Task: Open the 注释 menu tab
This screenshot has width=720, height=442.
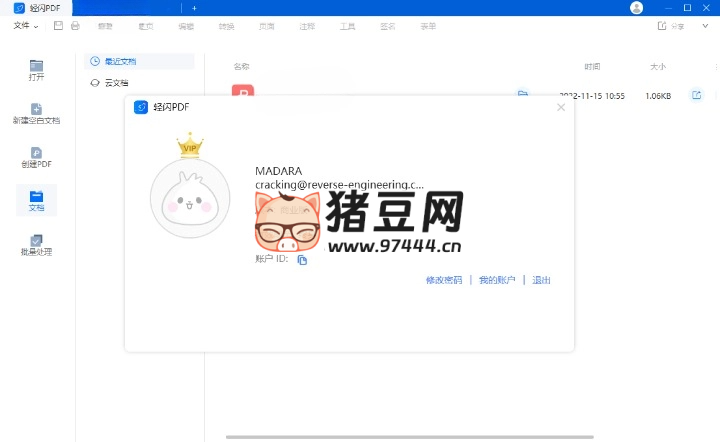Action: click(307, 26)
